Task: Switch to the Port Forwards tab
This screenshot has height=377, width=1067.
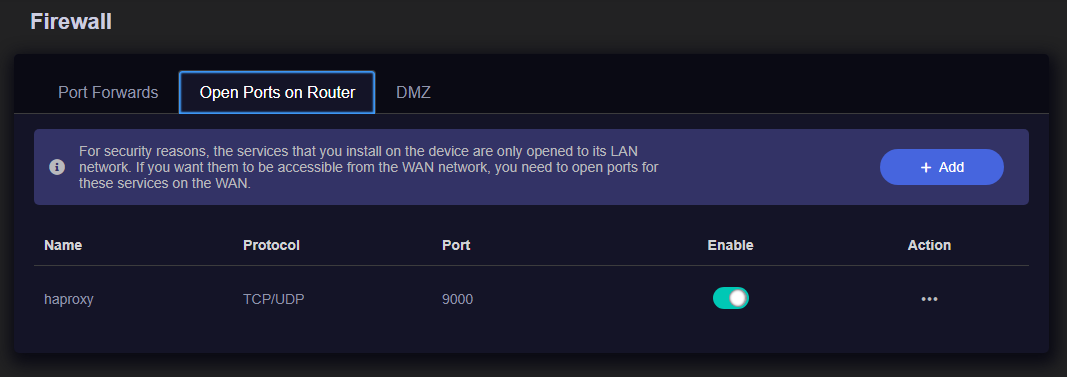Action: point(108,92)
